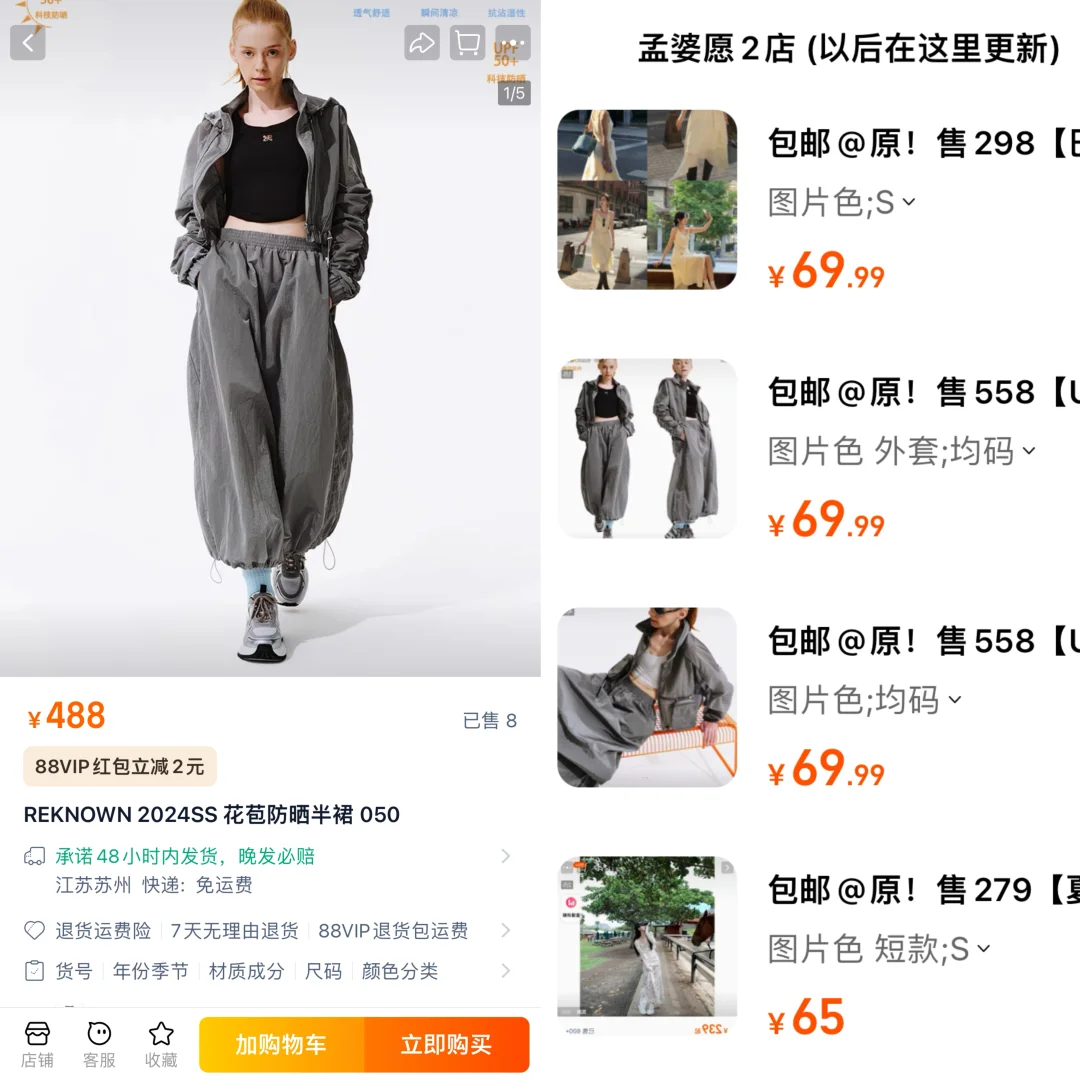Open the 图片色 短款;S variant dropdown

pyautogui.click(x=879, y=950)
